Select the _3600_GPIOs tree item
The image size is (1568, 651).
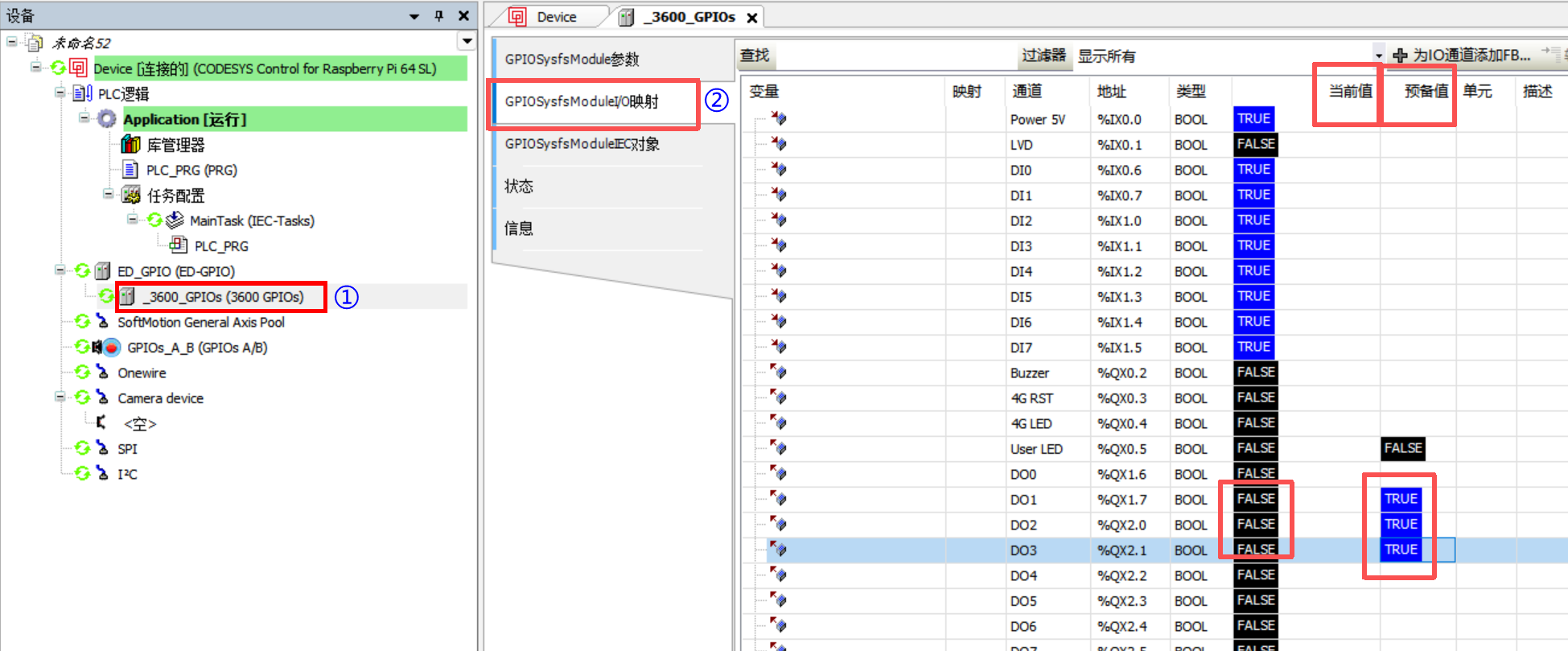pos(223,297)
